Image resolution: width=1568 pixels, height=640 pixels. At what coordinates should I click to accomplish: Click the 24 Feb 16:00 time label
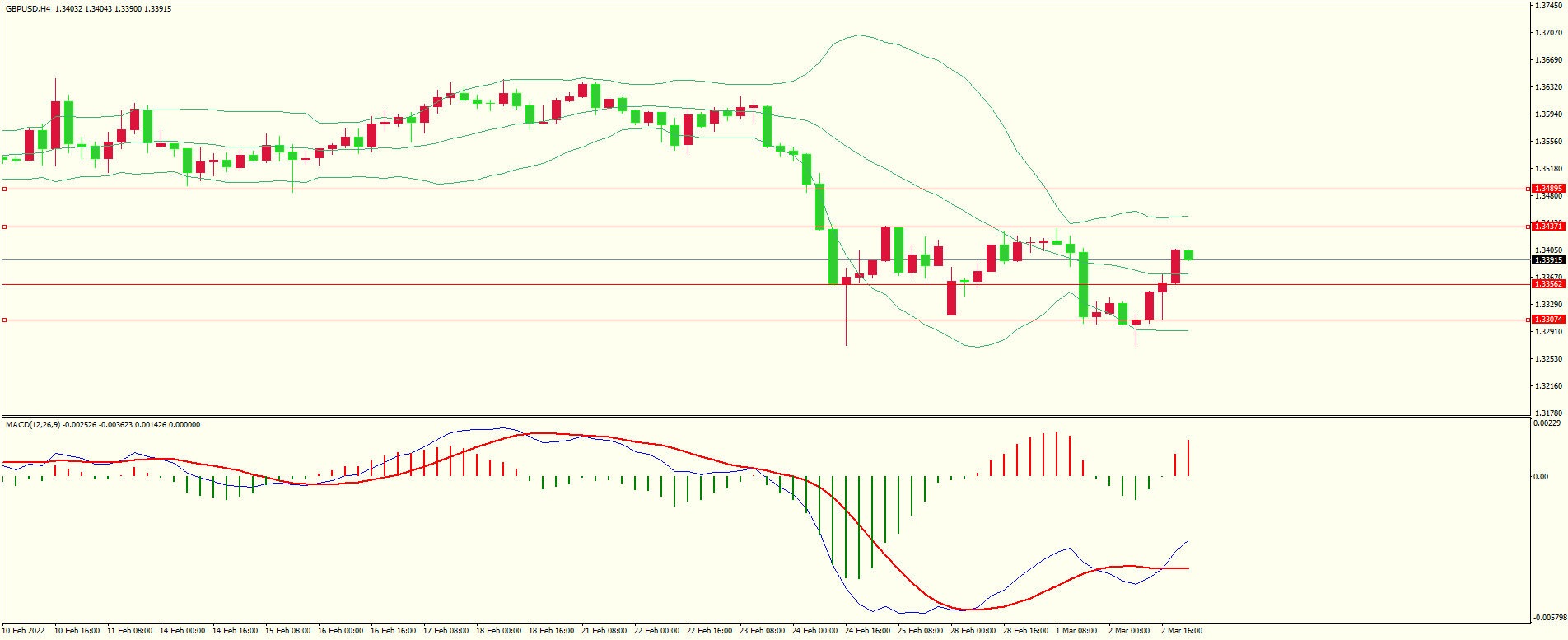pos(868,631)
